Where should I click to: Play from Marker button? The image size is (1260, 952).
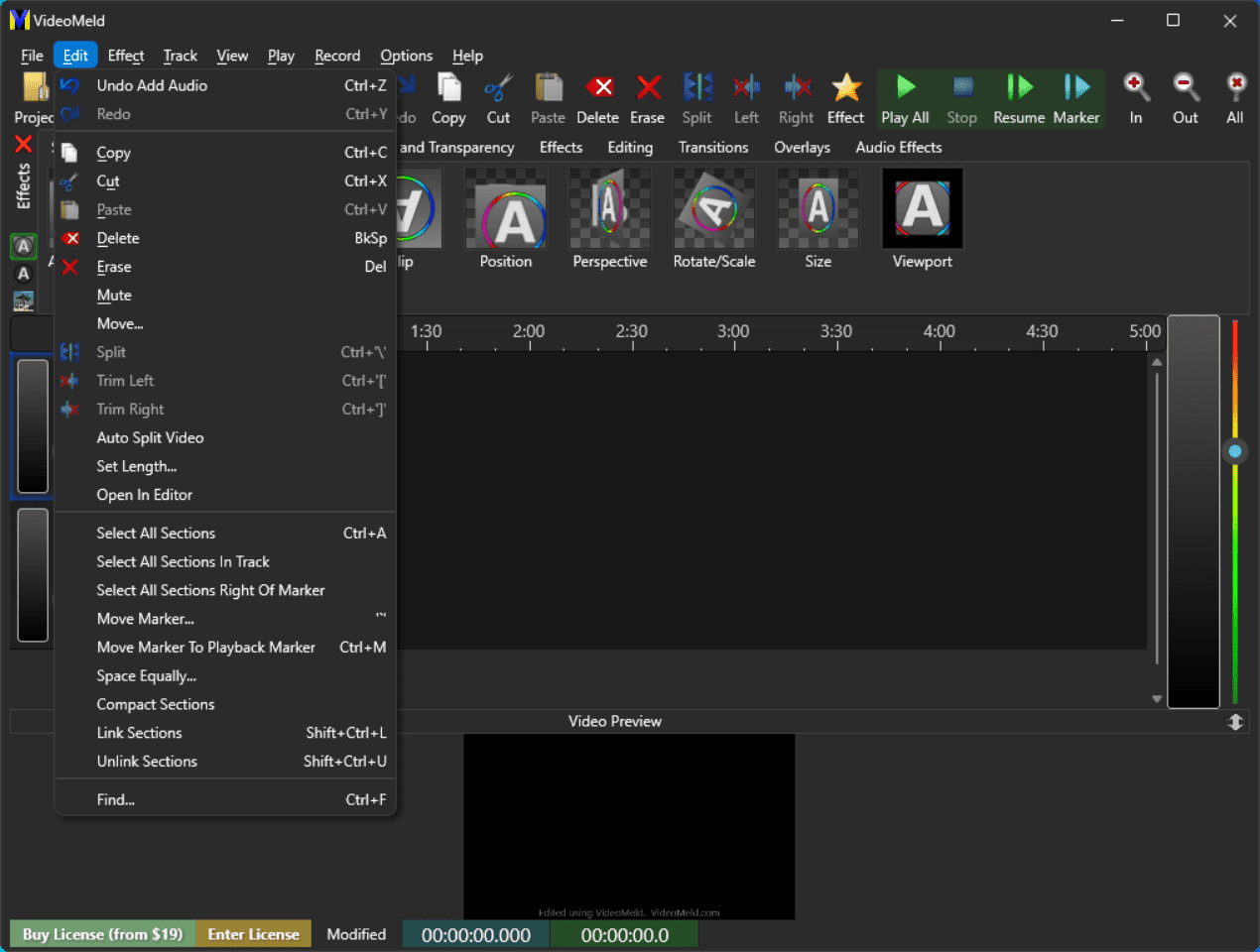1076,99
